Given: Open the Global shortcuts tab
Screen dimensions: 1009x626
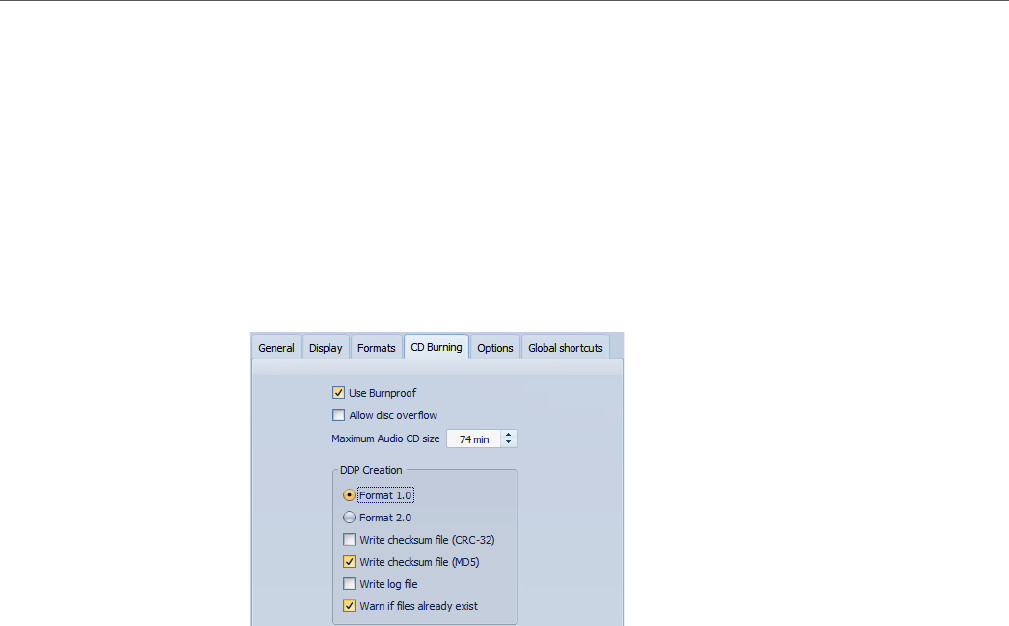Looking at the screenshot, I should tap(565, 347).
